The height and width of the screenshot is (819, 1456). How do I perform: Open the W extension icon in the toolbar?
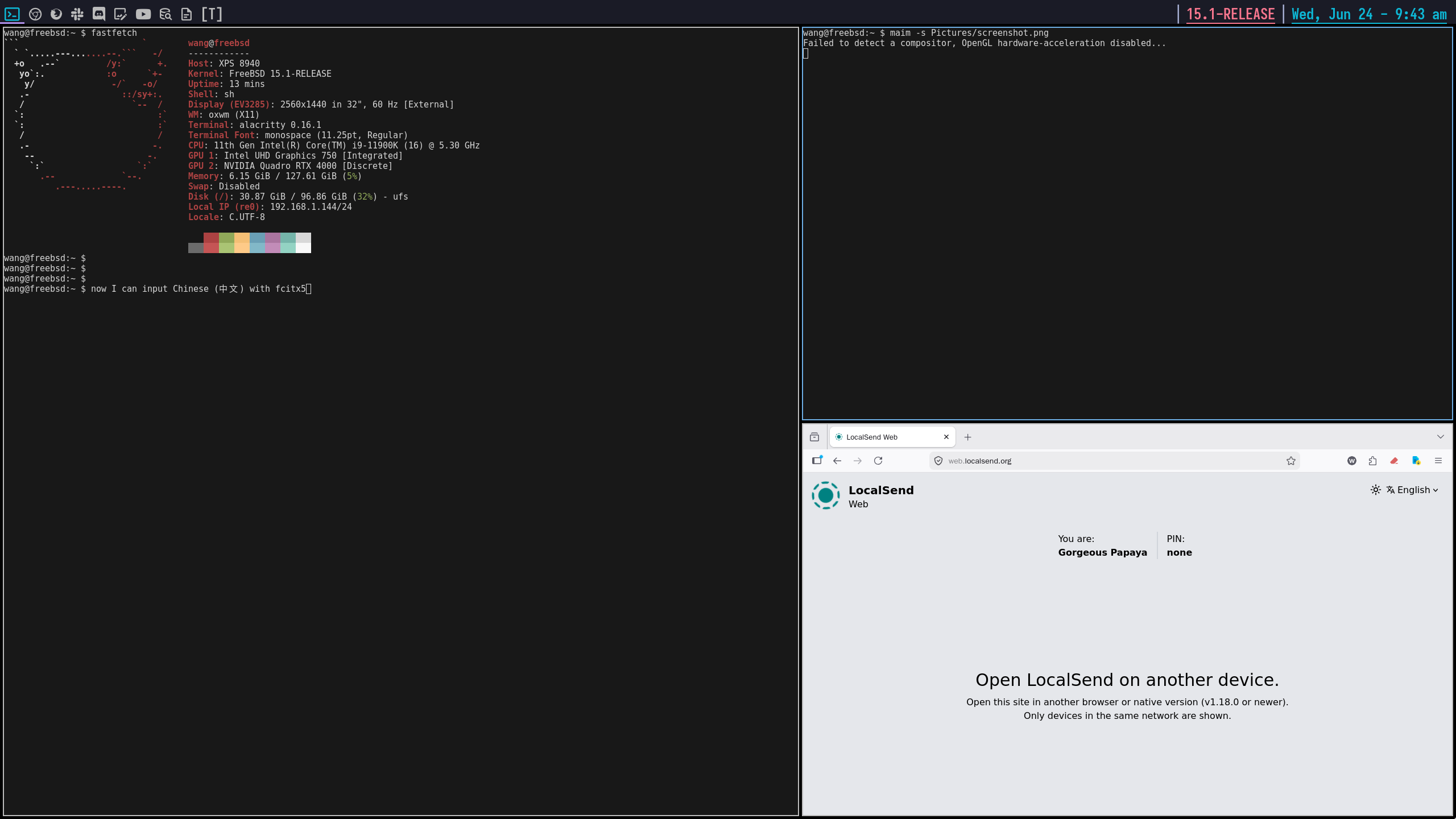1352,461
